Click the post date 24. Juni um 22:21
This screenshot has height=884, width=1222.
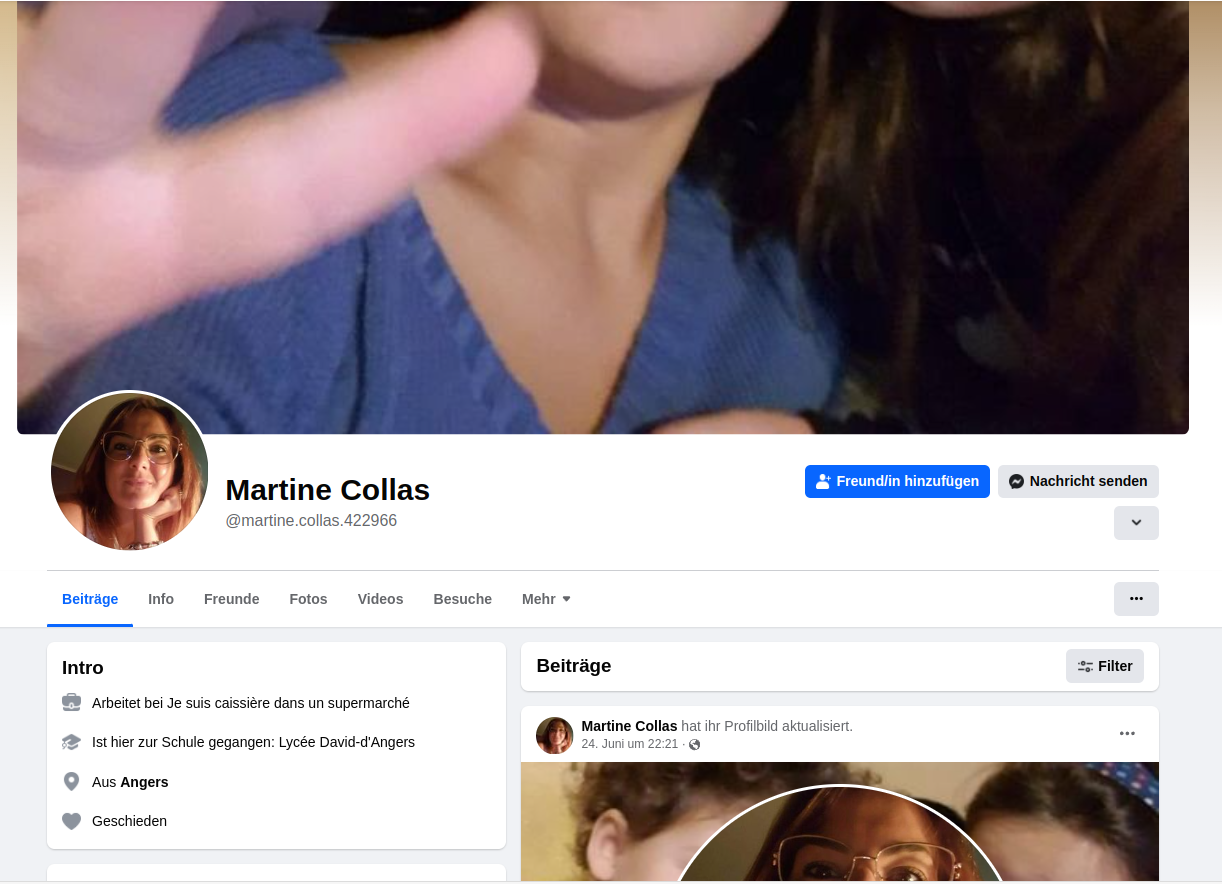tap(630, 744)
